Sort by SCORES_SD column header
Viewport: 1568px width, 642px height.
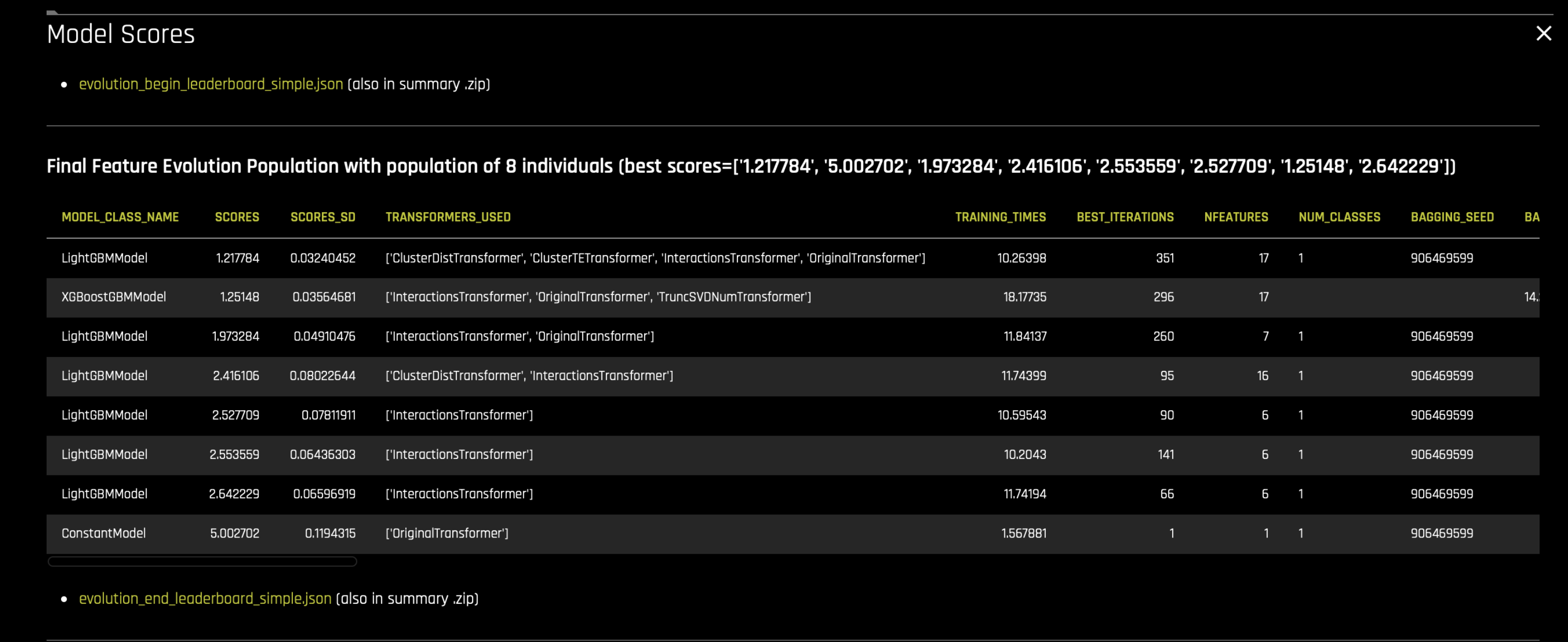tap(322, 217)
